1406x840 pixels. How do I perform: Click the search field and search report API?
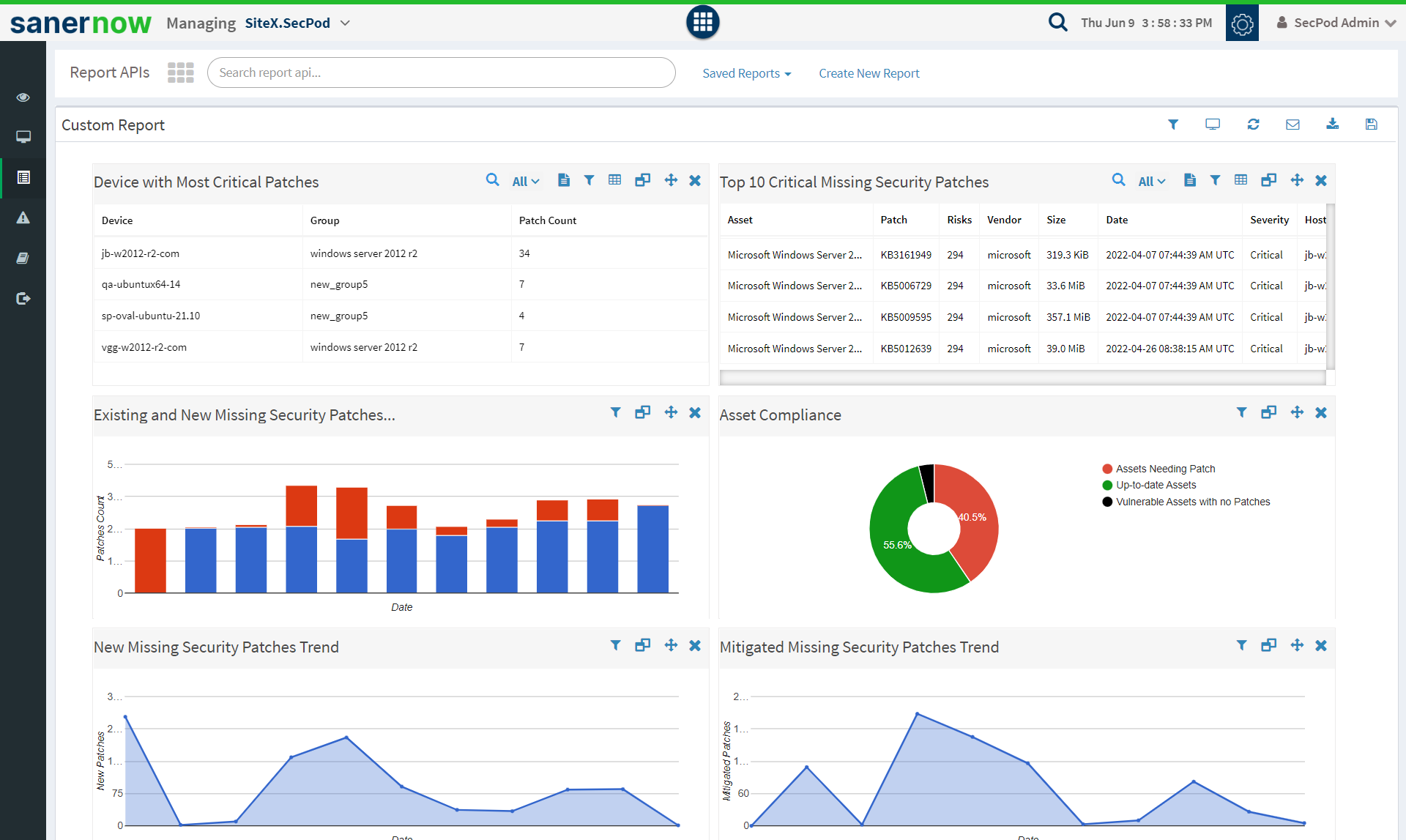441,72
